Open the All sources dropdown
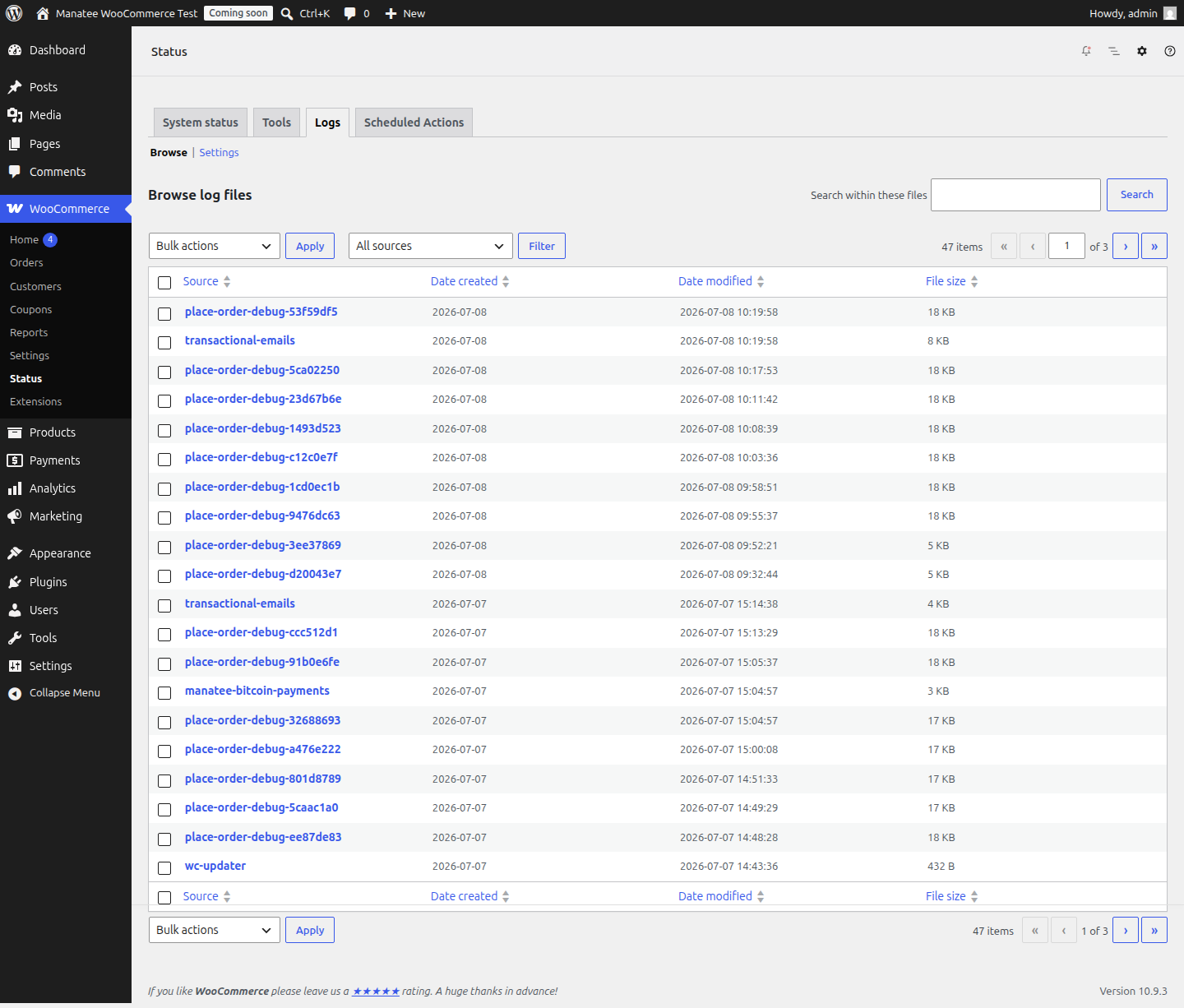 click(430, 246)
